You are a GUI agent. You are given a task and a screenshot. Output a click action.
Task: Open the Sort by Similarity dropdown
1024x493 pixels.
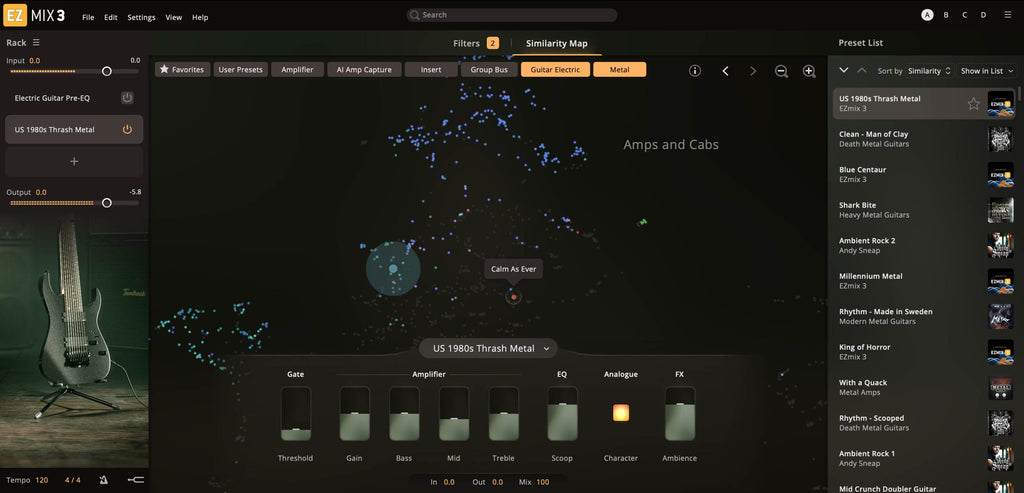[x=931, y=71]
